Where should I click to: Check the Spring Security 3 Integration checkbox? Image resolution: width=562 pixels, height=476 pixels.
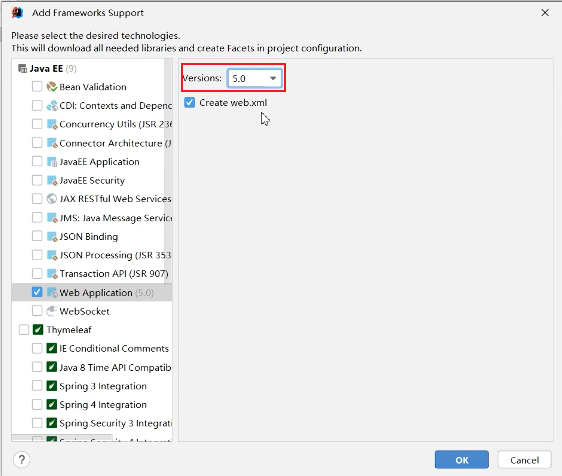[x=37, y=423]
